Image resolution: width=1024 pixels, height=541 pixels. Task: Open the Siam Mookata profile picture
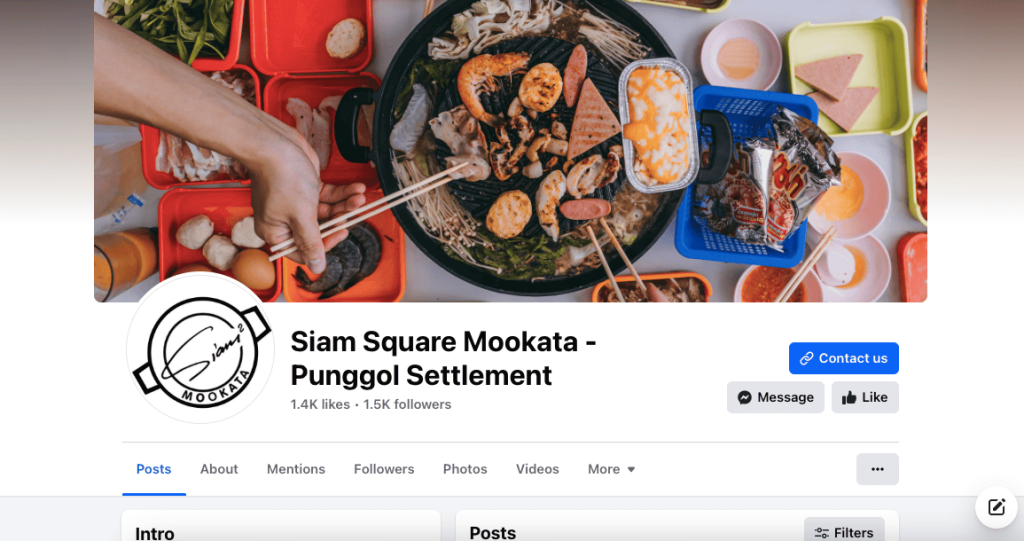(x=201, y=349)
